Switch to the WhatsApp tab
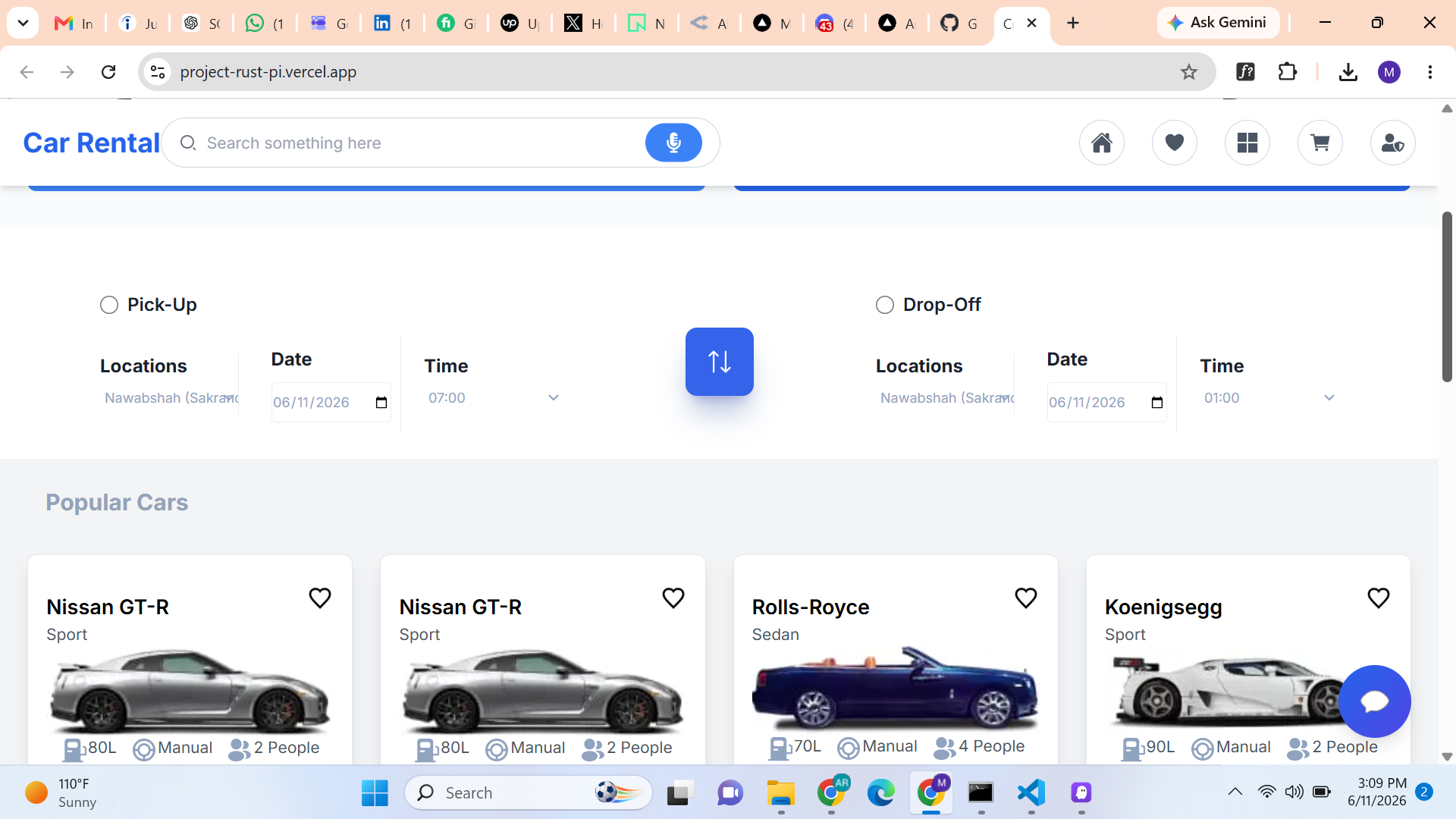1456x819 pixels. [x=265, y=24]
